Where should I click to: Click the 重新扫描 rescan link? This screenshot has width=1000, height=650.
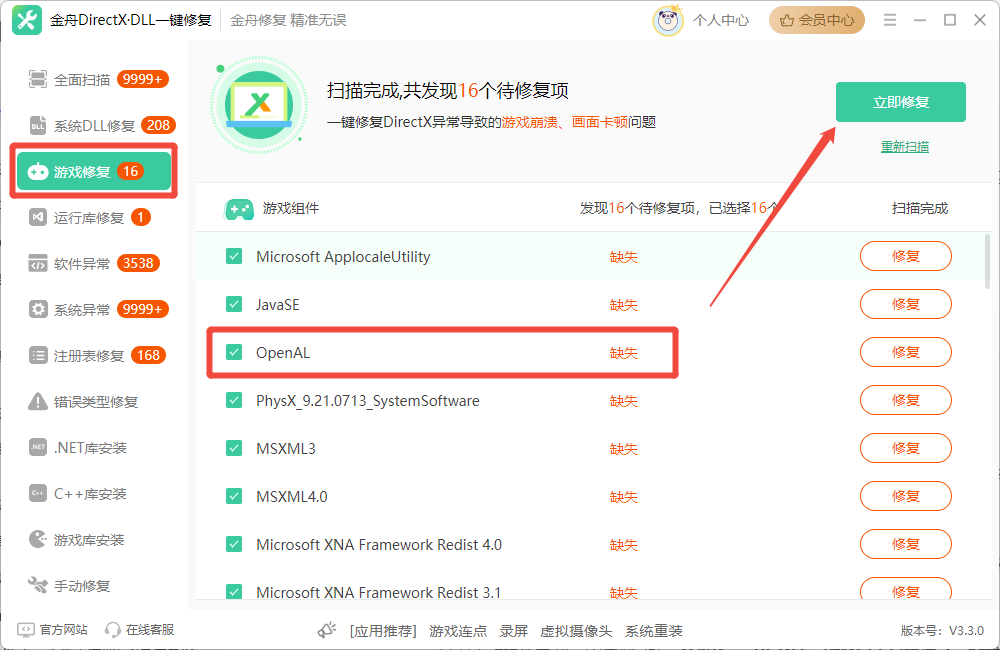(905, 147)
